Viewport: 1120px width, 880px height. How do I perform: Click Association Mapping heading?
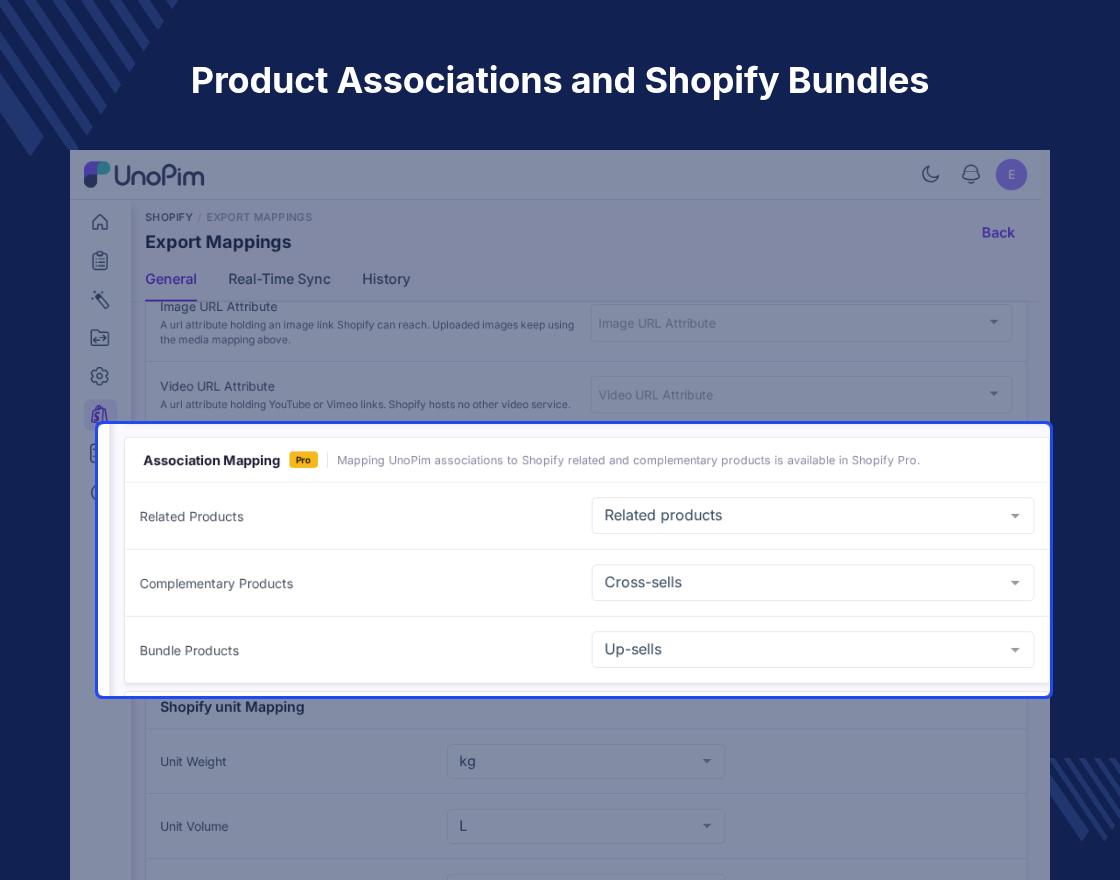click(x=211, y=461)
